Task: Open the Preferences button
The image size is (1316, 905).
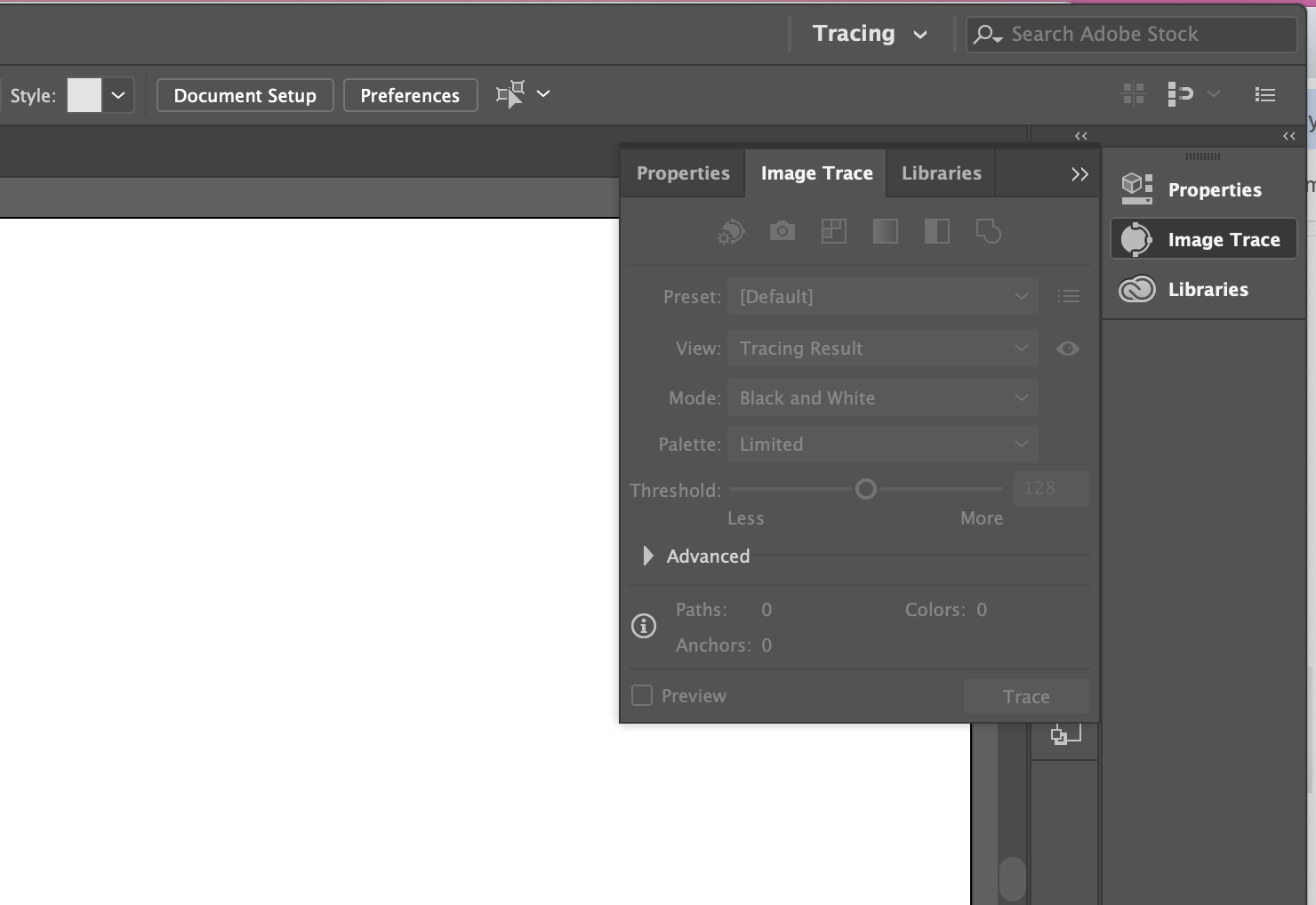Action: coord(410,95)
